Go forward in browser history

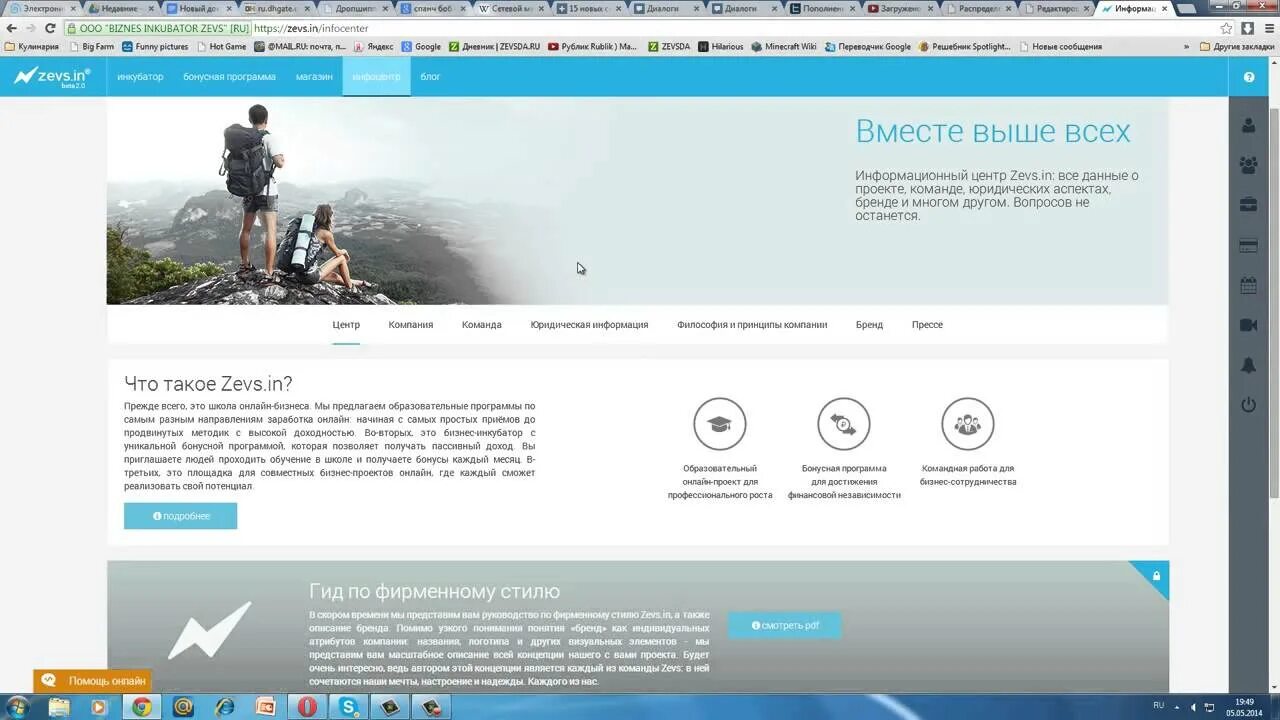30,28
